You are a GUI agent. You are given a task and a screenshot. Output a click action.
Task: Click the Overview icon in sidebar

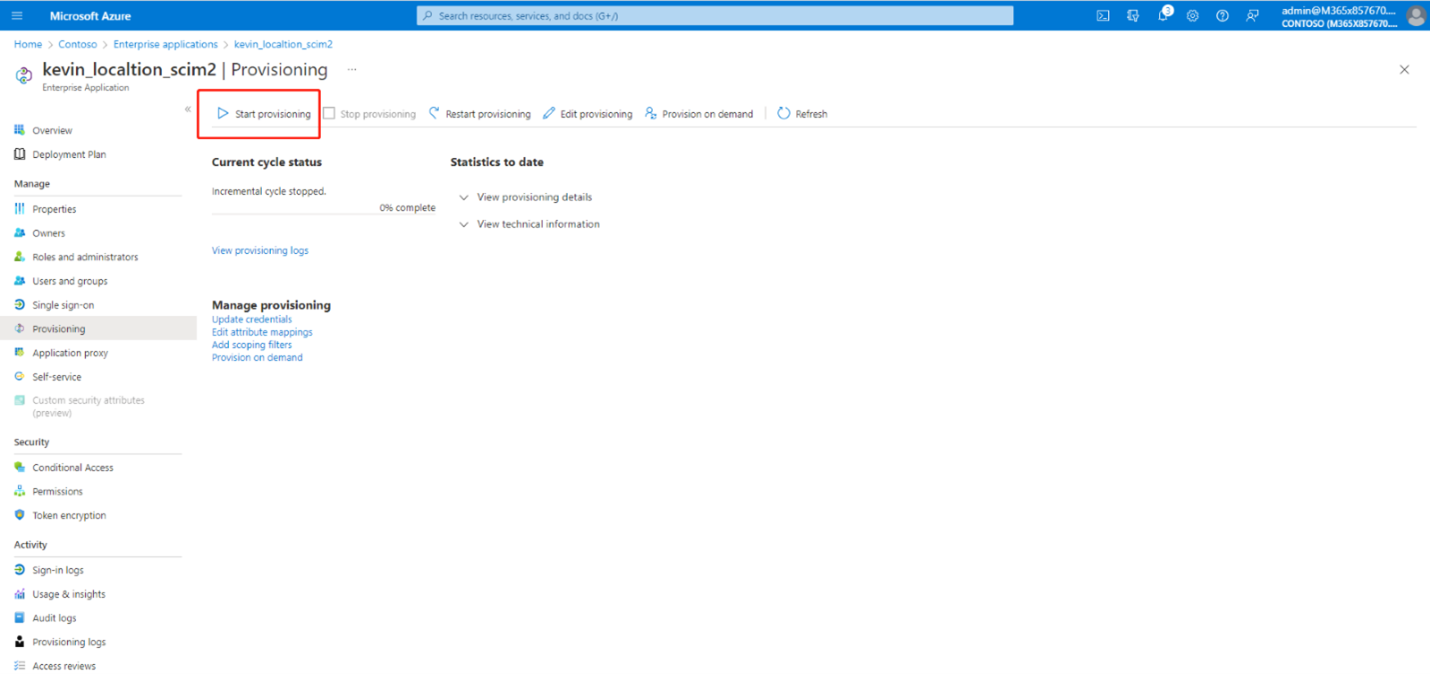[x=20, y=130]
